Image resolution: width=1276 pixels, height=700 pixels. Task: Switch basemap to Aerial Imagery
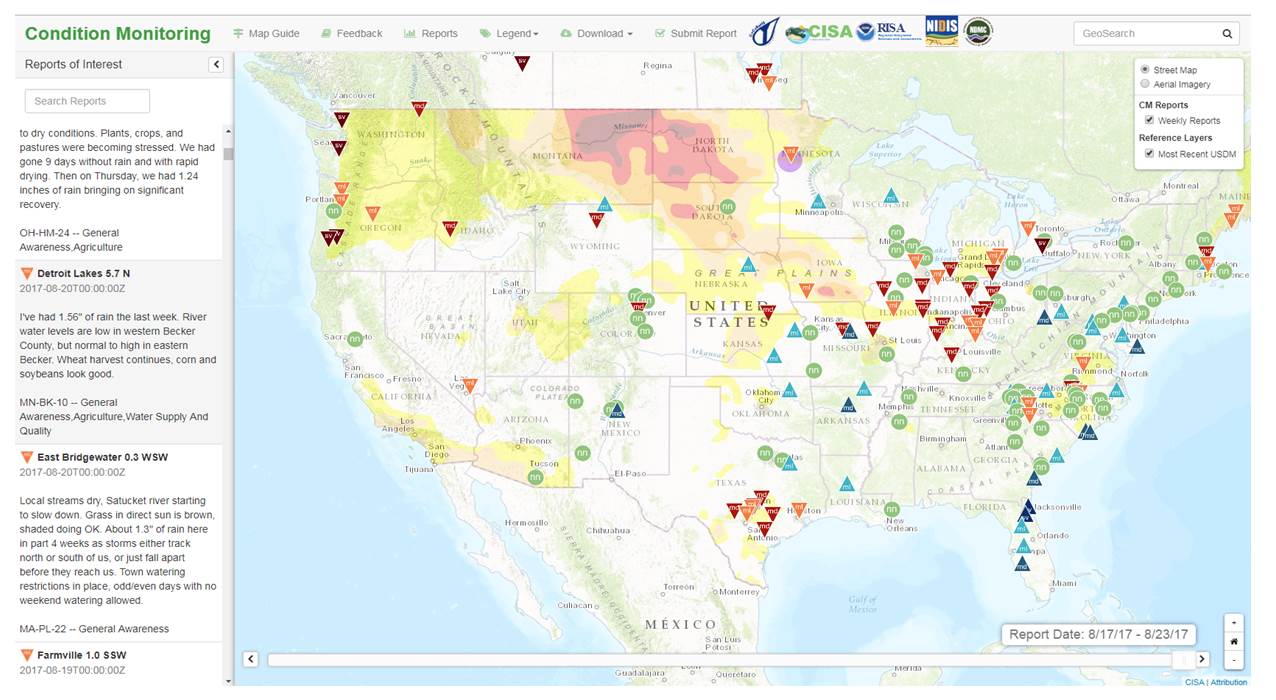click(1145, 85)
